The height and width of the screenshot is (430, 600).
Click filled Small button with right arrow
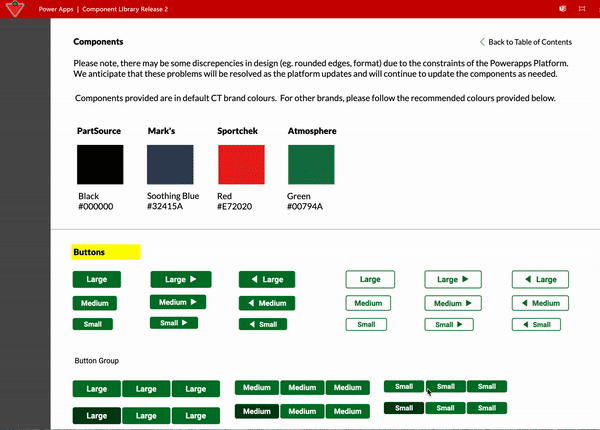pos(174,323)
